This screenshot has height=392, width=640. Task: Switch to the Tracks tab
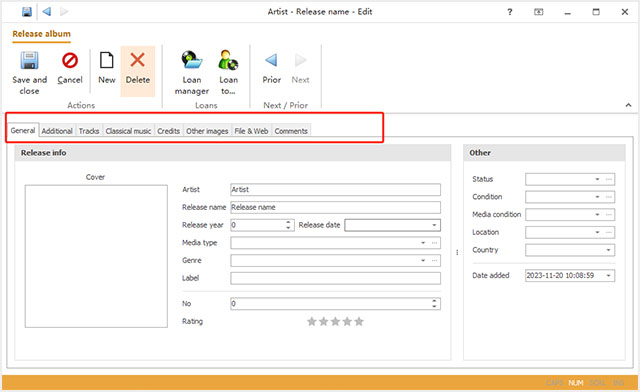pyautogui.click(x=89, y=131)
